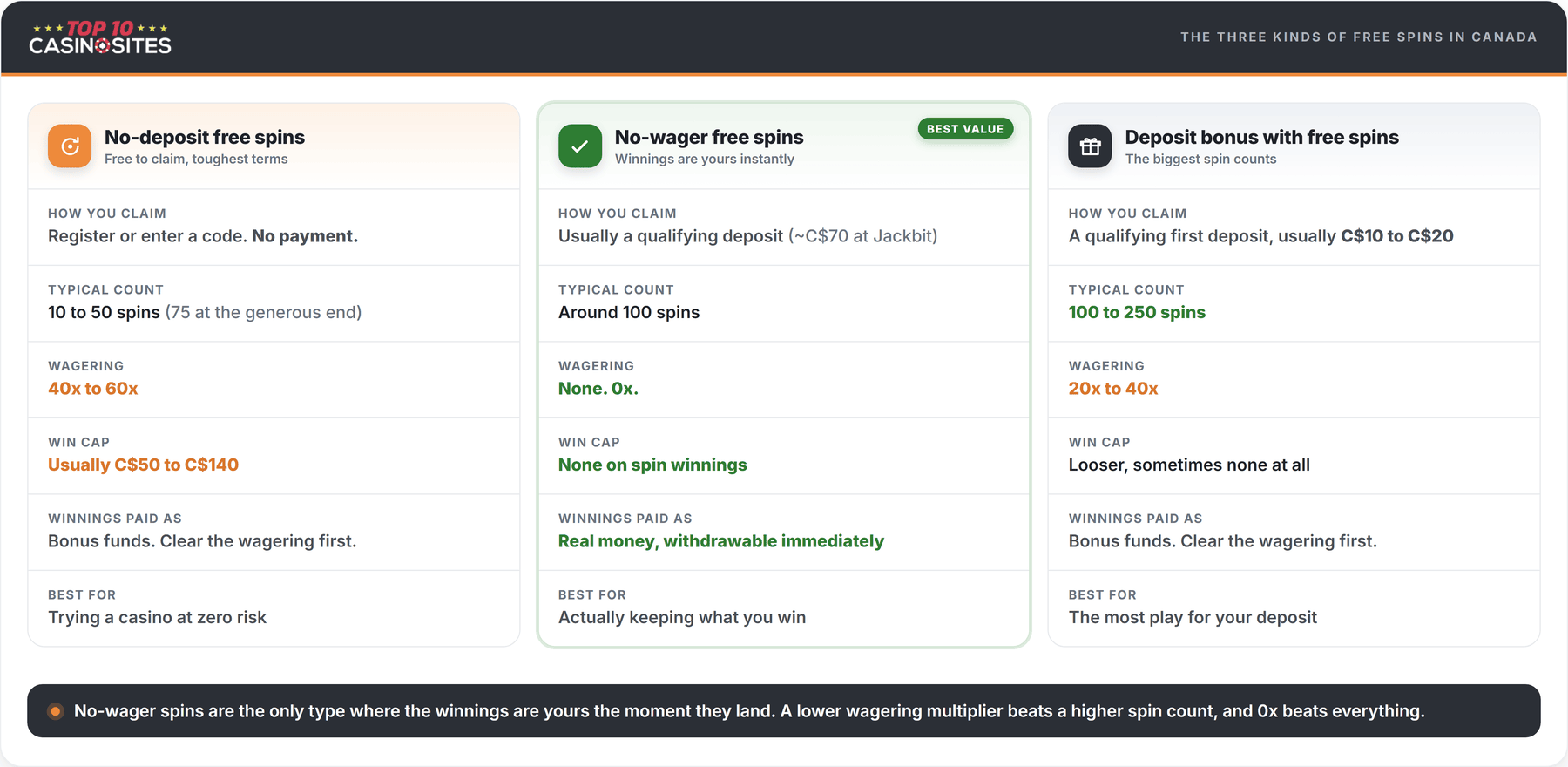Click the orange refresh icon for no-deposit spins
The height and width of the screenshot is (767, 1568).
[x=70, y=146]
